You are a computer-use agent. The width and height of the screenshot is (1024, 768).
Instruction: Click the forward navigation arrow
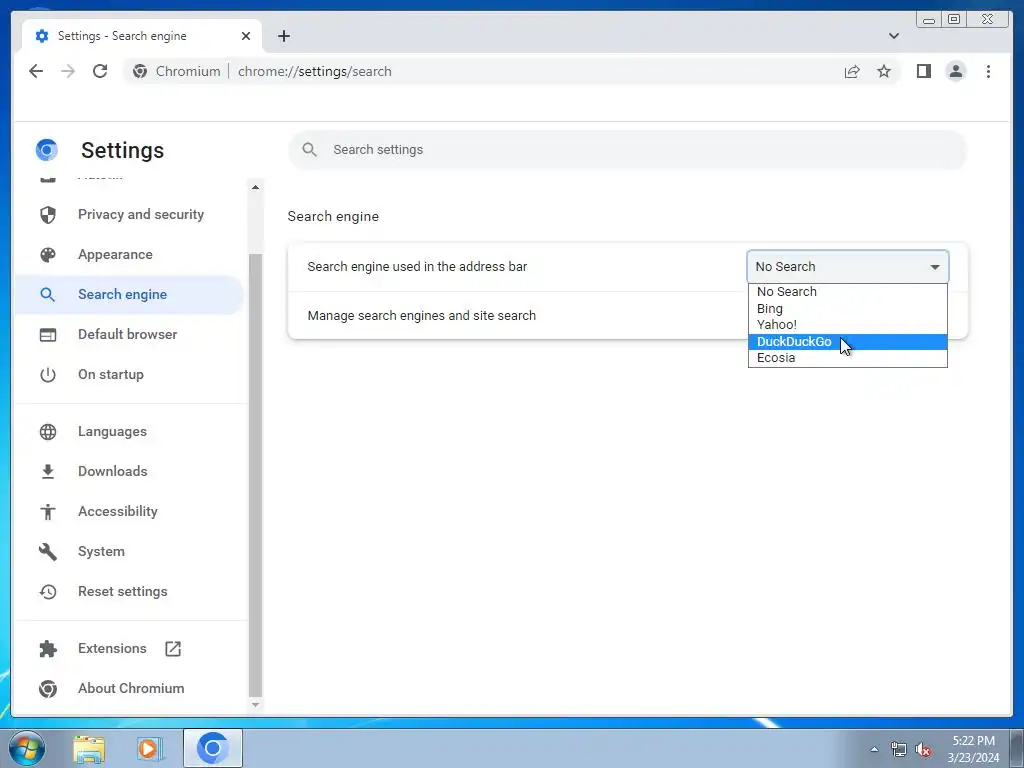68,71
